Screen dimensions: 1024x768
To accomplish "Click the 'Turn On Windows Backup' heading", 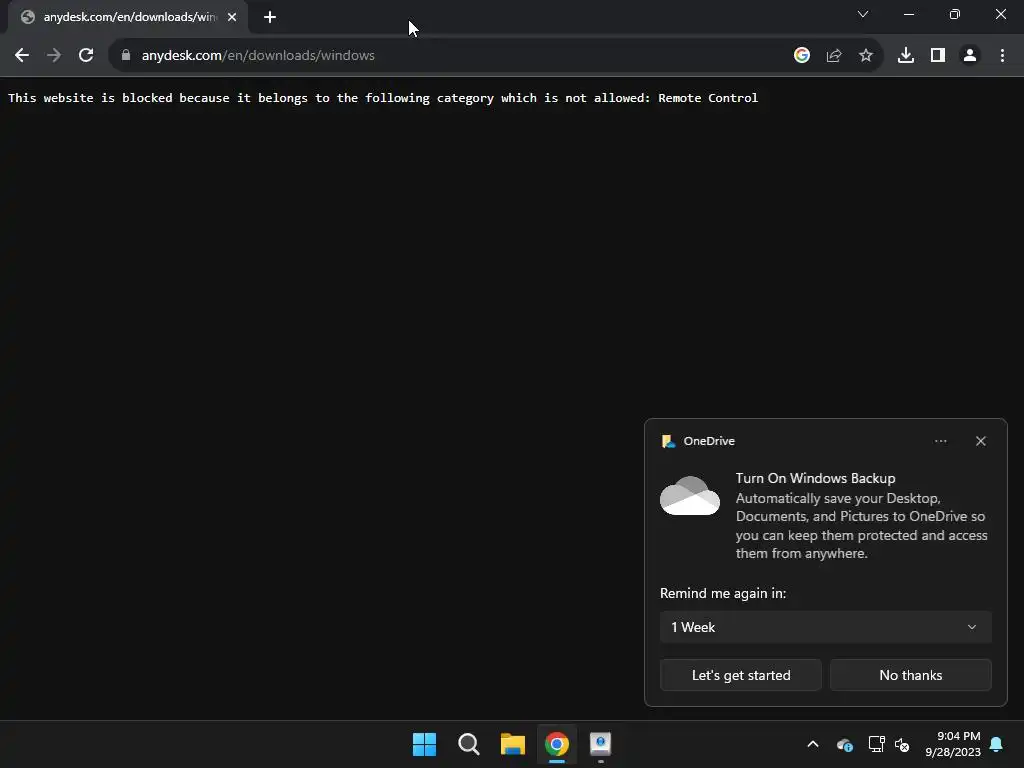I will pyautogui.click(x=815, y=479).
